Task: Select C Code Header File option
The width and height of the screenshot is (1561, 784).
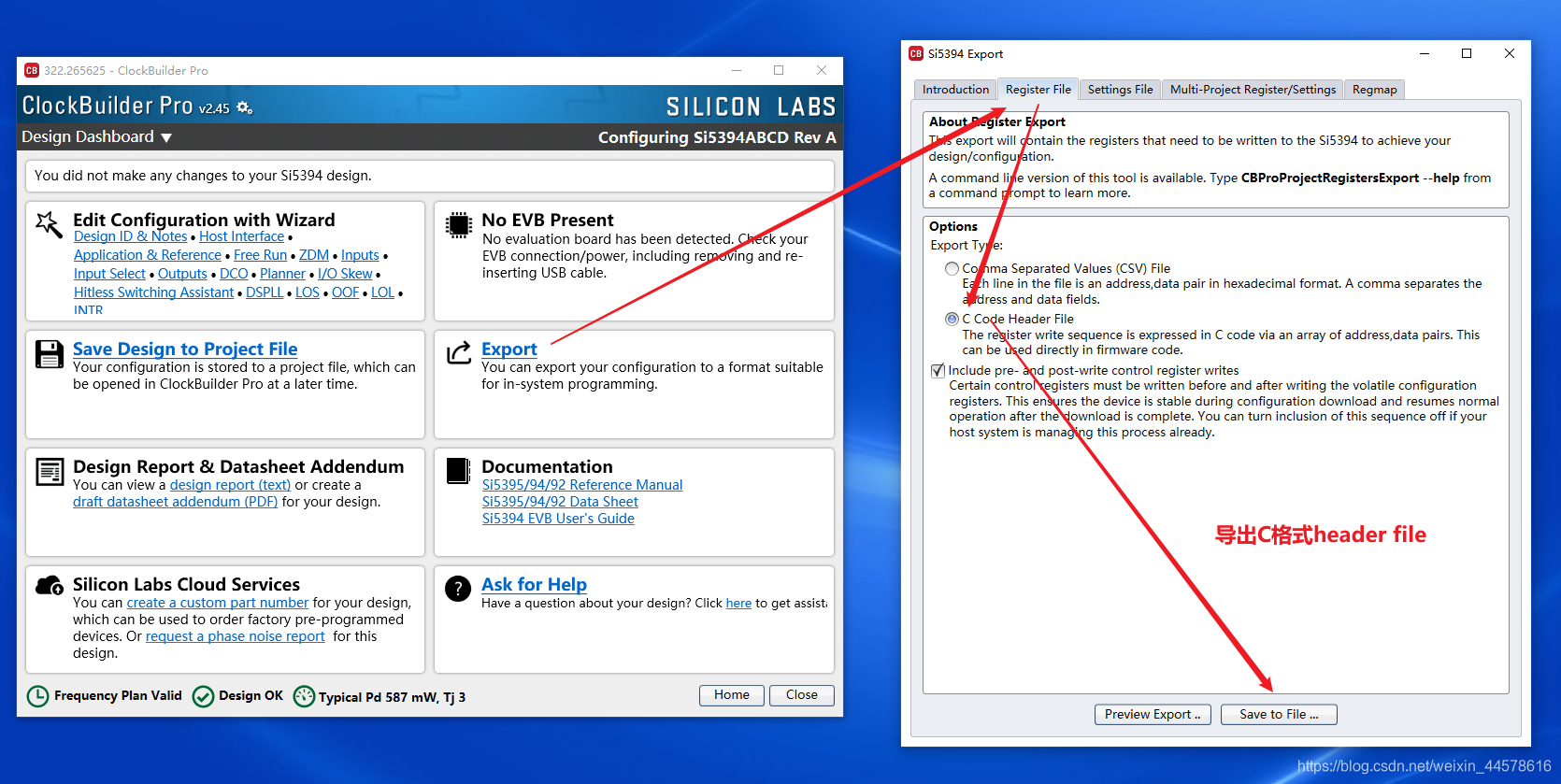Action: (x=952, y=319)
